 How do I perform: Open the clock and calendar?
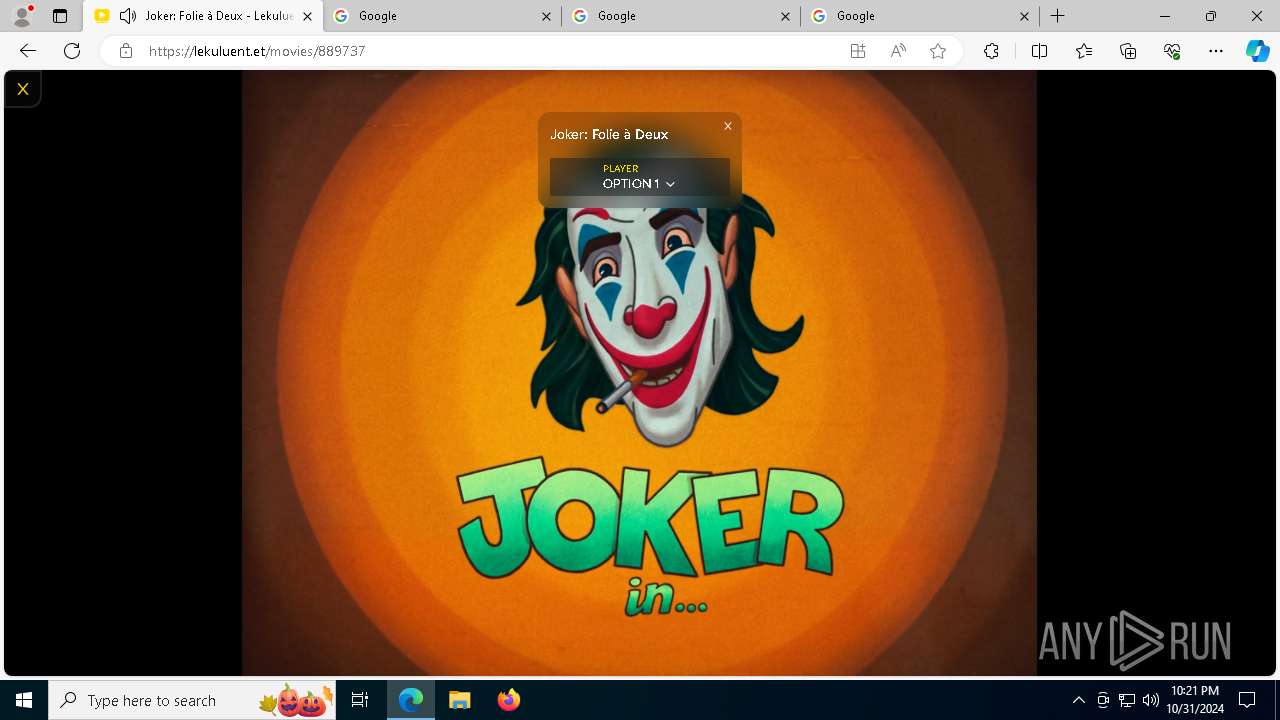[x=1195, y=700]
